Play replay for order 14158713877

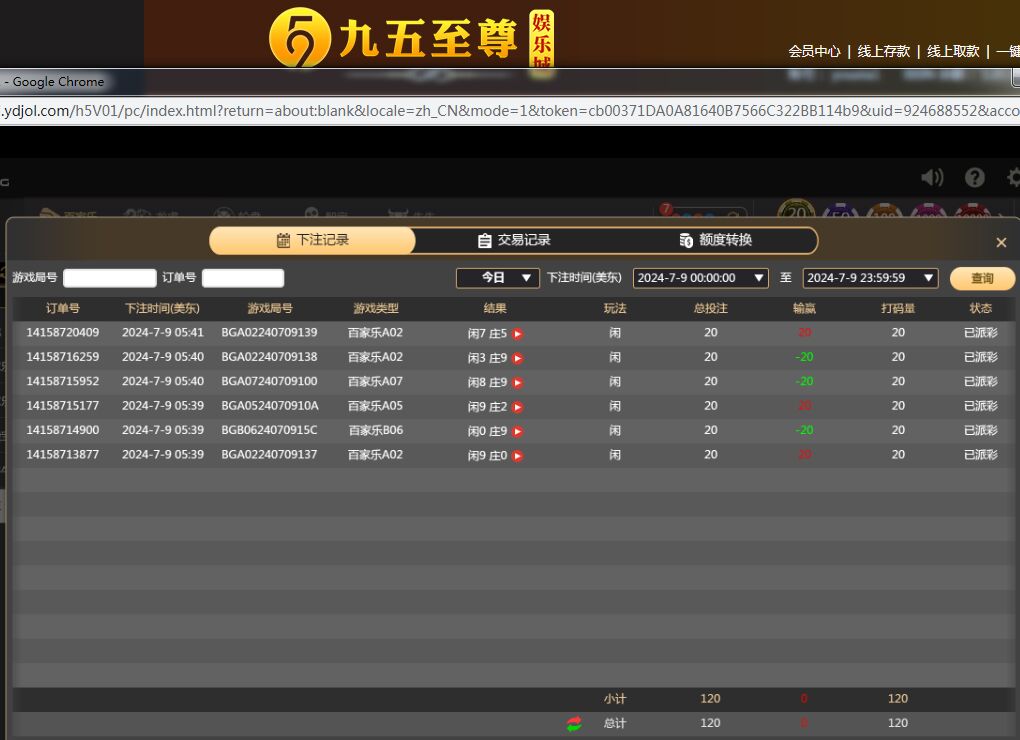(518, 456)
